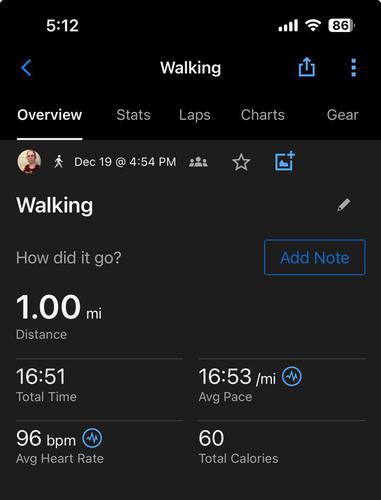This screenshot has width=381, height=500.
Task: Select the Overview tab
Action: (x=50, y=115)
